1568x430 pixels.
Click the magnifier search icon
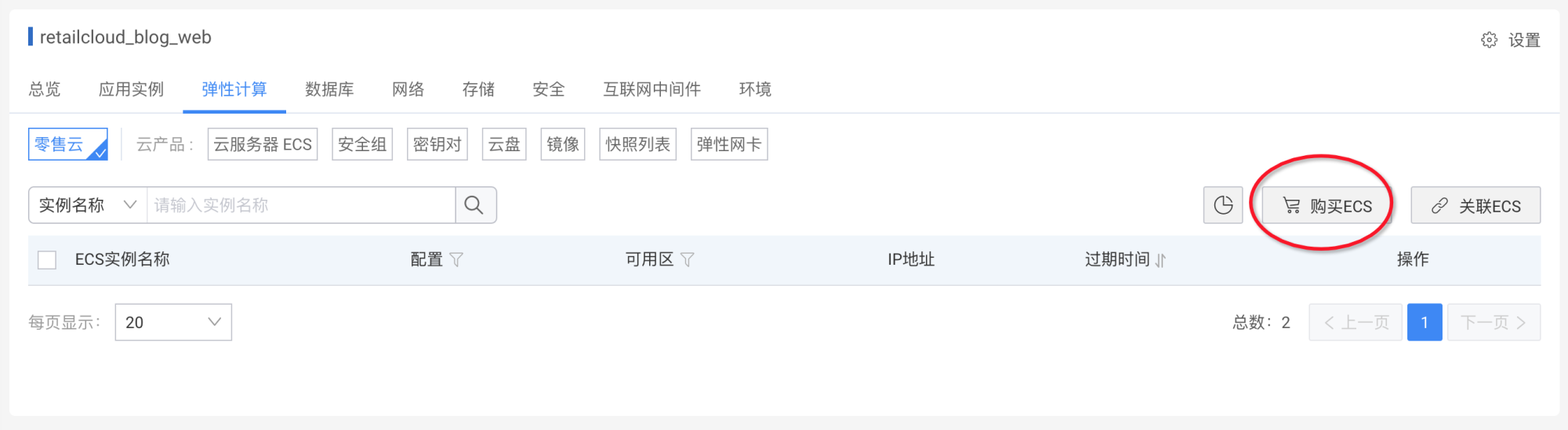474,205
